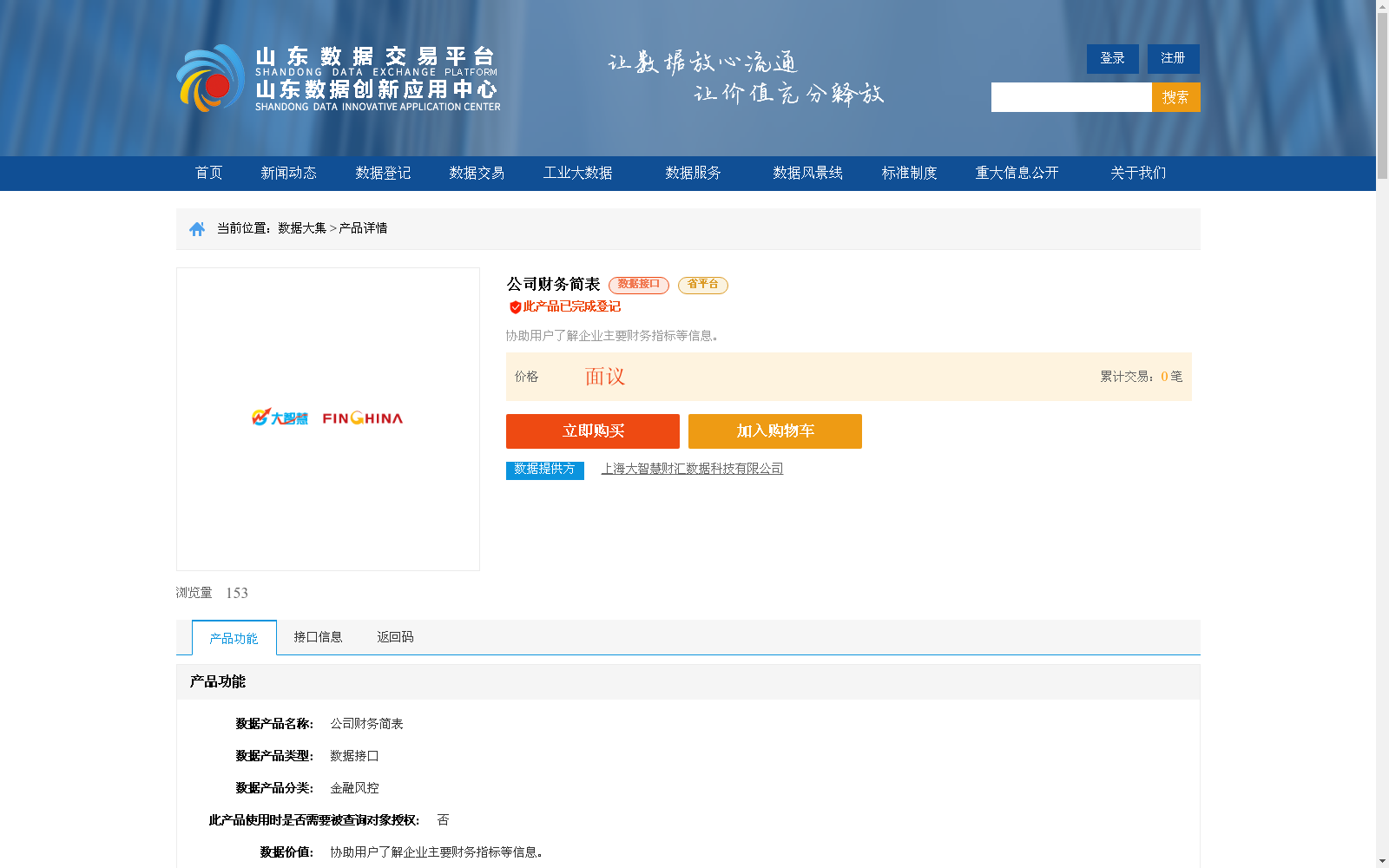1389x868 pixels.
Task: Click 数据大集 breadcrumb link
Action: coord(302,228)
